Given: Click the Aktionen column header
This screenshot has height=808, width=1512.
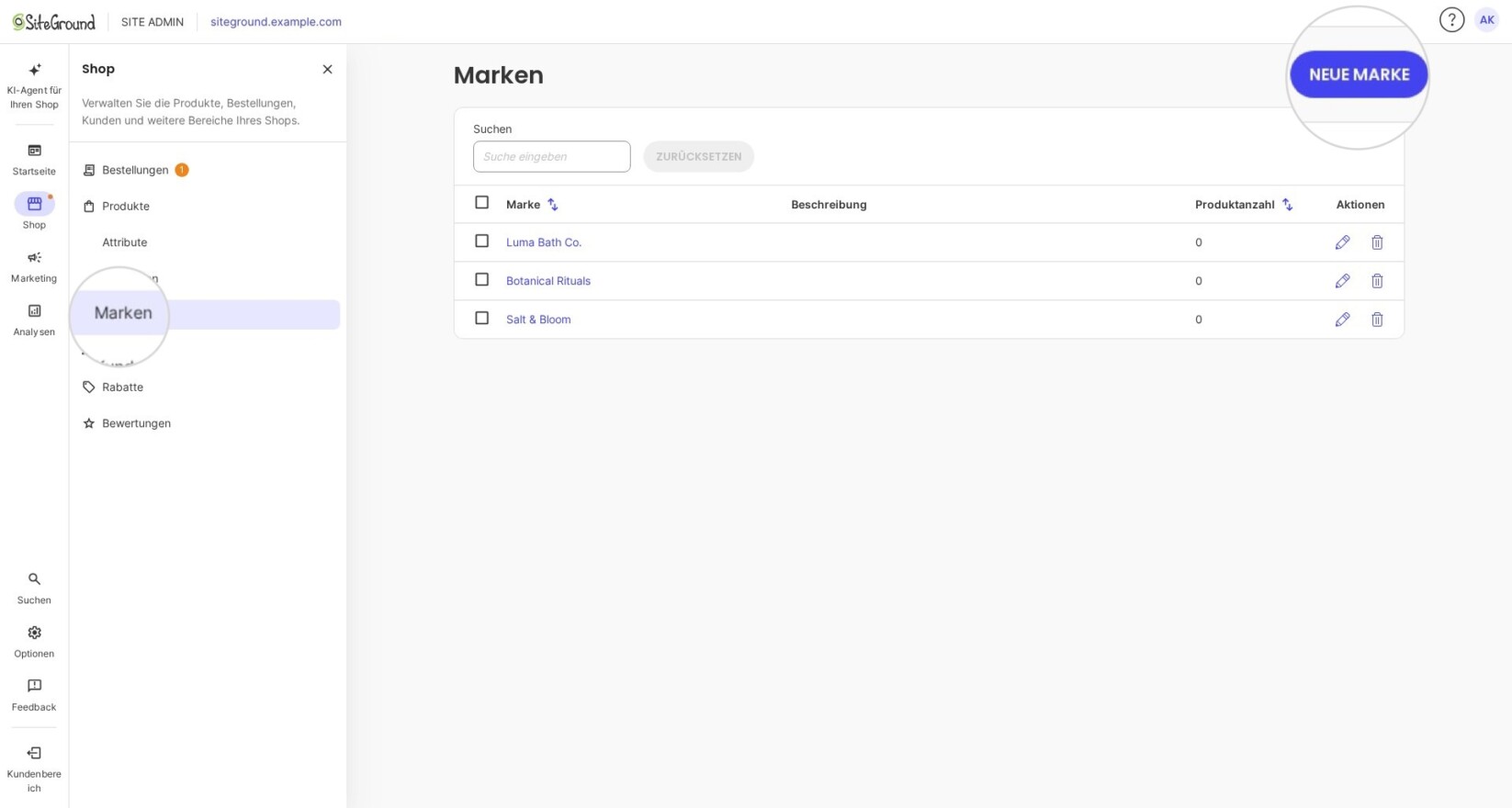Looking at the screenshot, I should tap(1360, 205).
